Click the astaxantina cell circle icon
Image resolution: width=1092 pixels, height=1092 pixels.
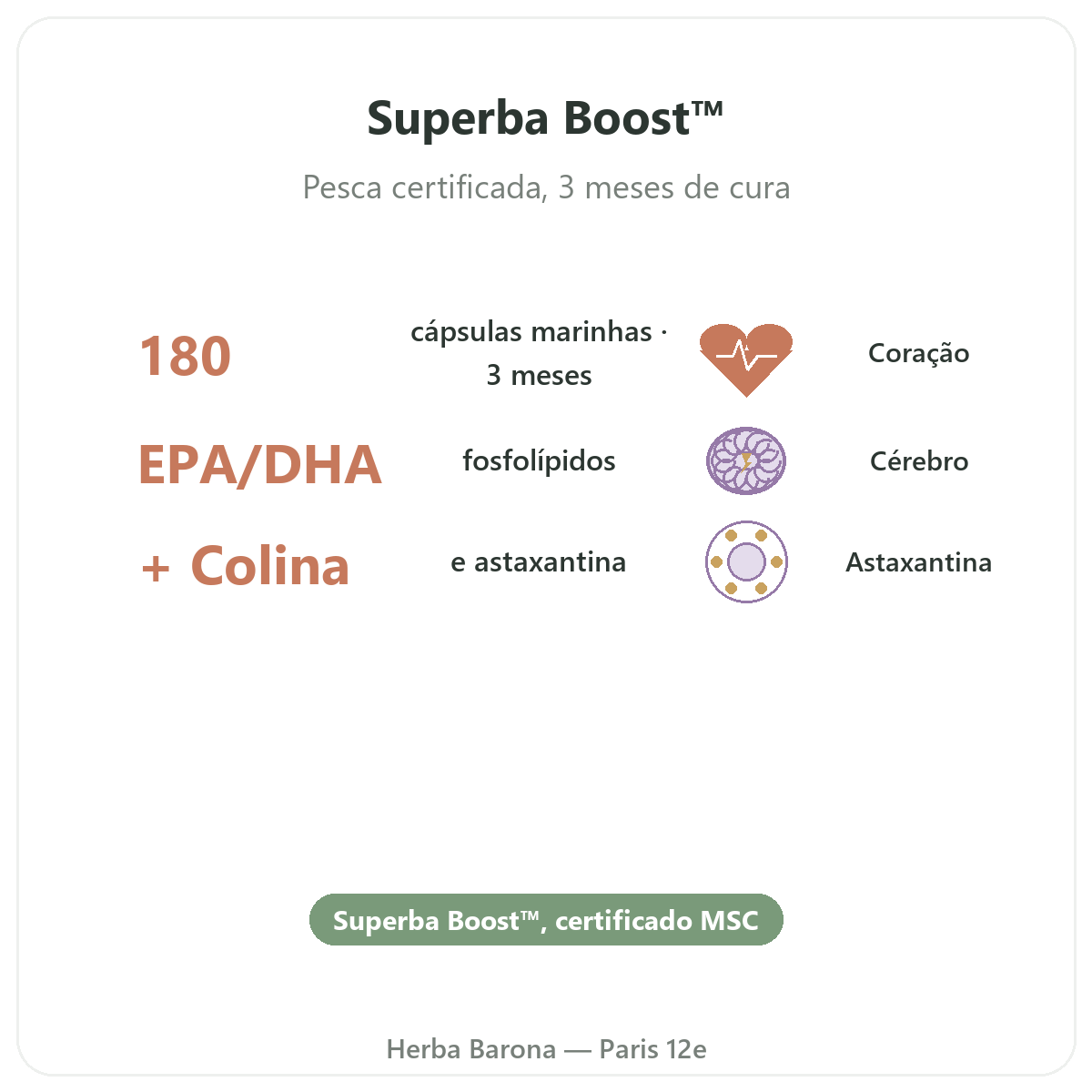[x=746, y=561]
